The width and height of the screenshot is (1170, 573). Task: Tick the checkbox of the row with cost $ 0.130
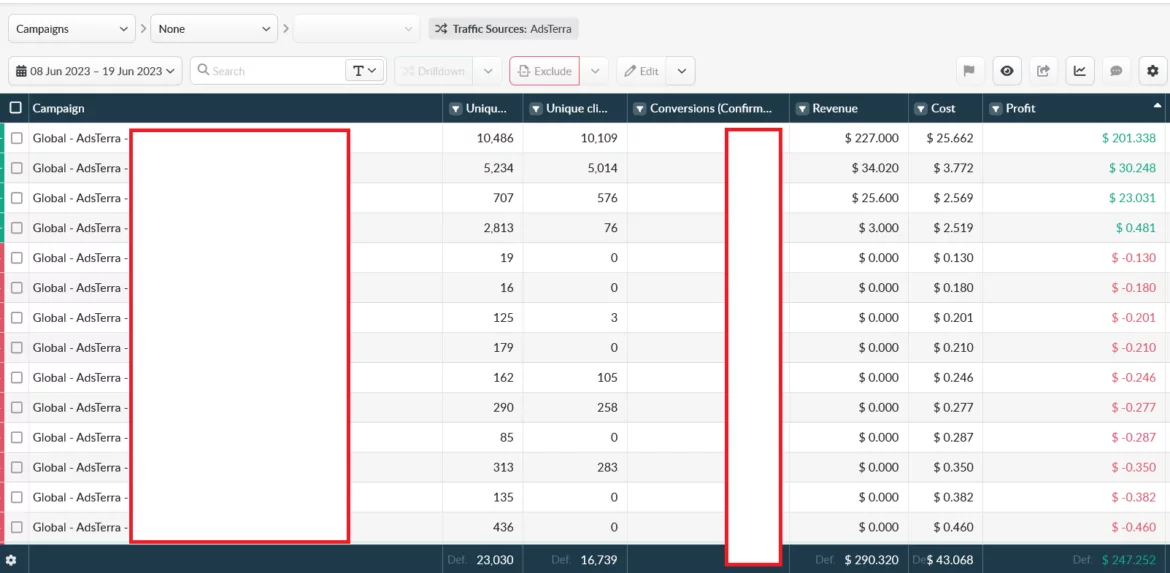[x=16, y=258]
